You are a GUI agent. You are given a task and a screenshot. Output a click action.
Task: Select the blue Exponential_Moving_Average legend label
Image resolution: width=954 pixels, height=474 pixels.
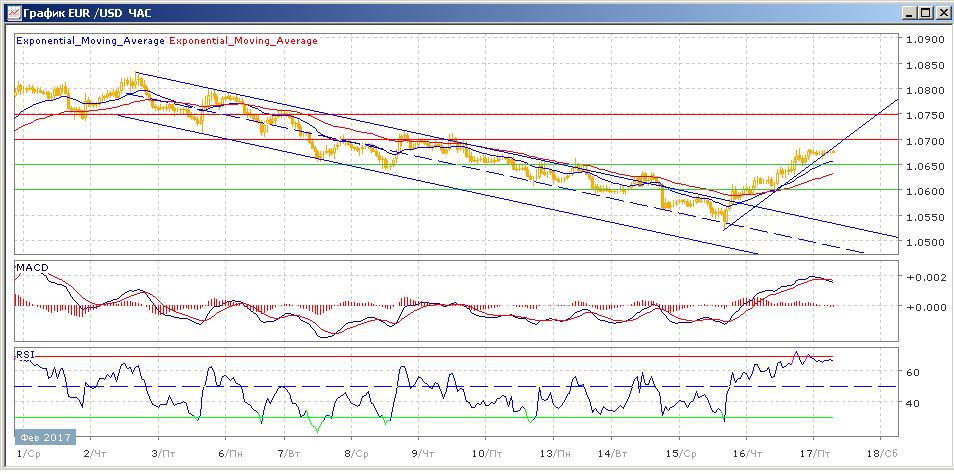[x=91, y=41]
